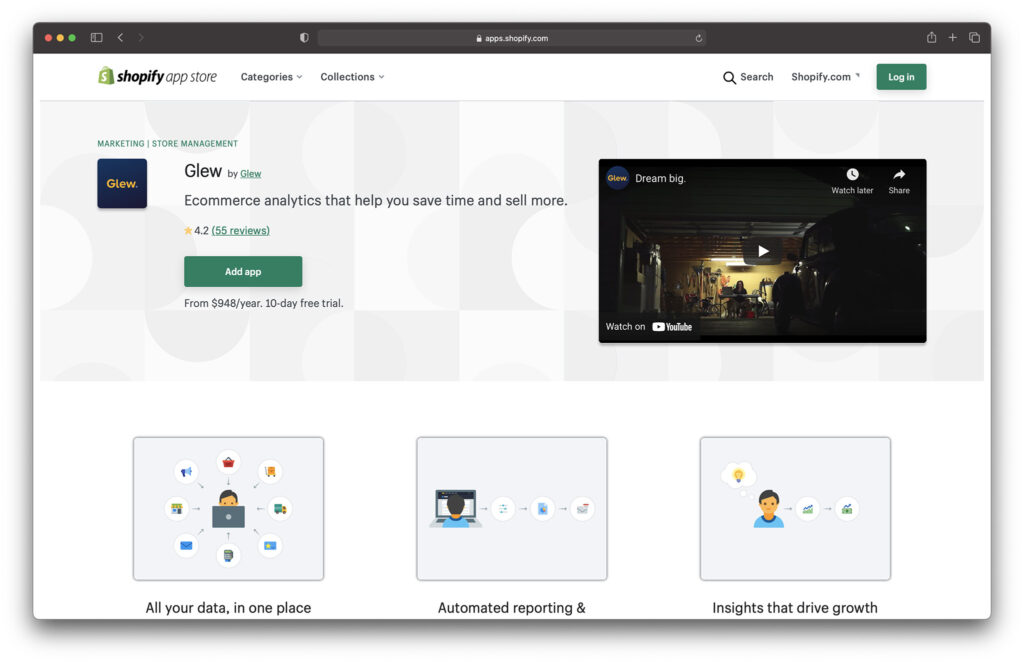1024x663 pixels.
Task: Open the Safari sidebar toggle icon
Action: pyautogui.click(x=97, y=38)
